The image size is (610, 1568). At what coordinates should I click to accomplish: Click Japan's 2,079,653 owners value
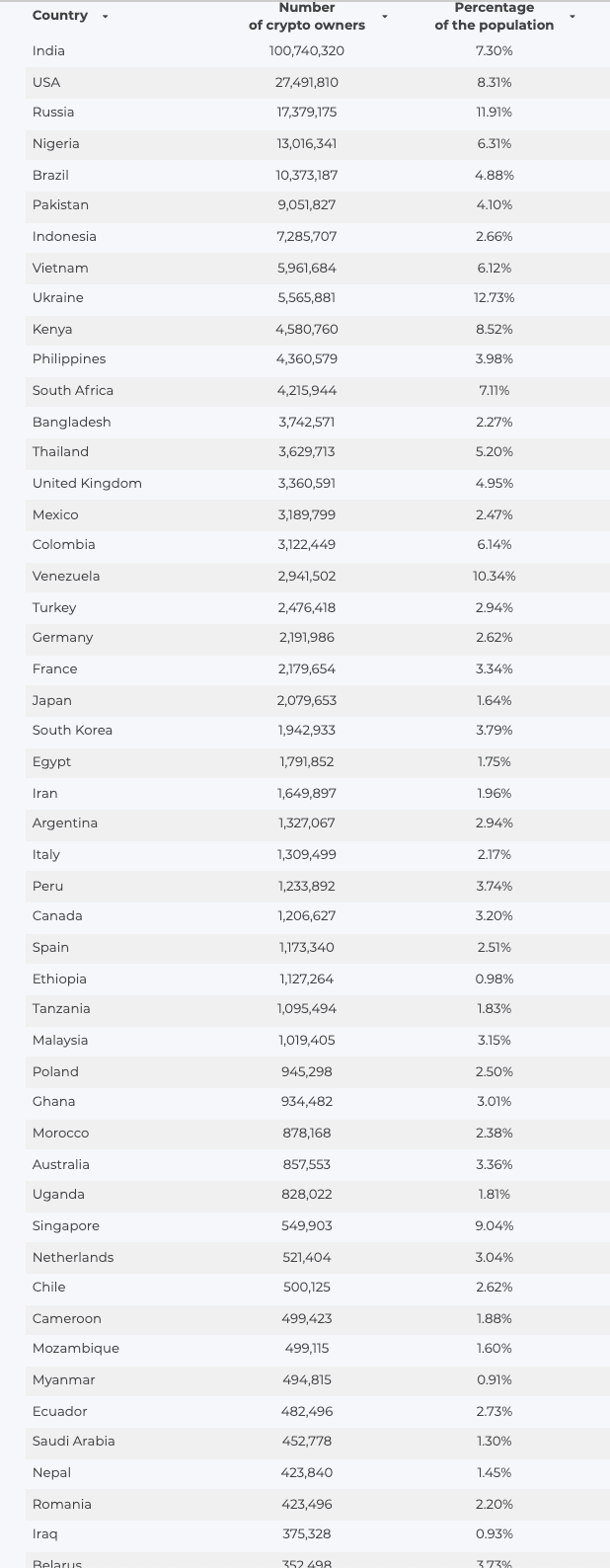(307, 700)
